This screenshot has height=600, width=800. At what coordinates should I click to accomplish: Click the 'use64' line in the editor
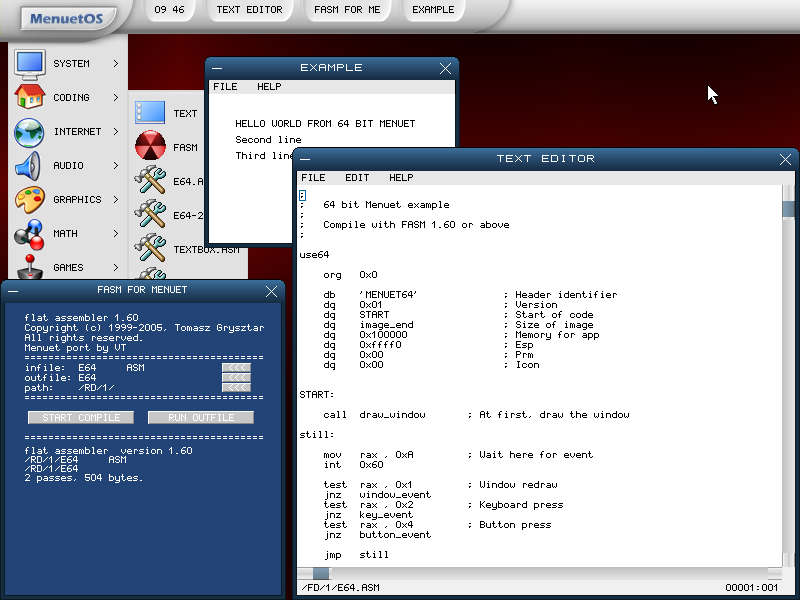coord(314,255)
